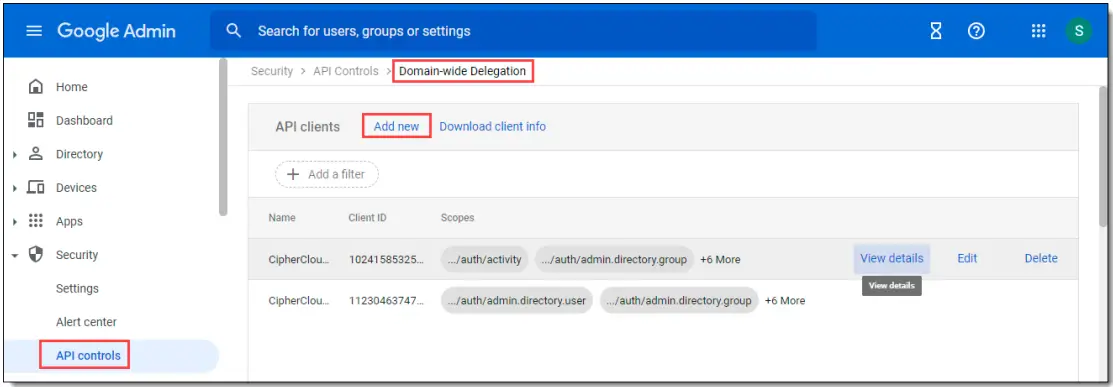Click Edit for 10241585325 client
Screen dimensions: 1113x387
[967, 258]
